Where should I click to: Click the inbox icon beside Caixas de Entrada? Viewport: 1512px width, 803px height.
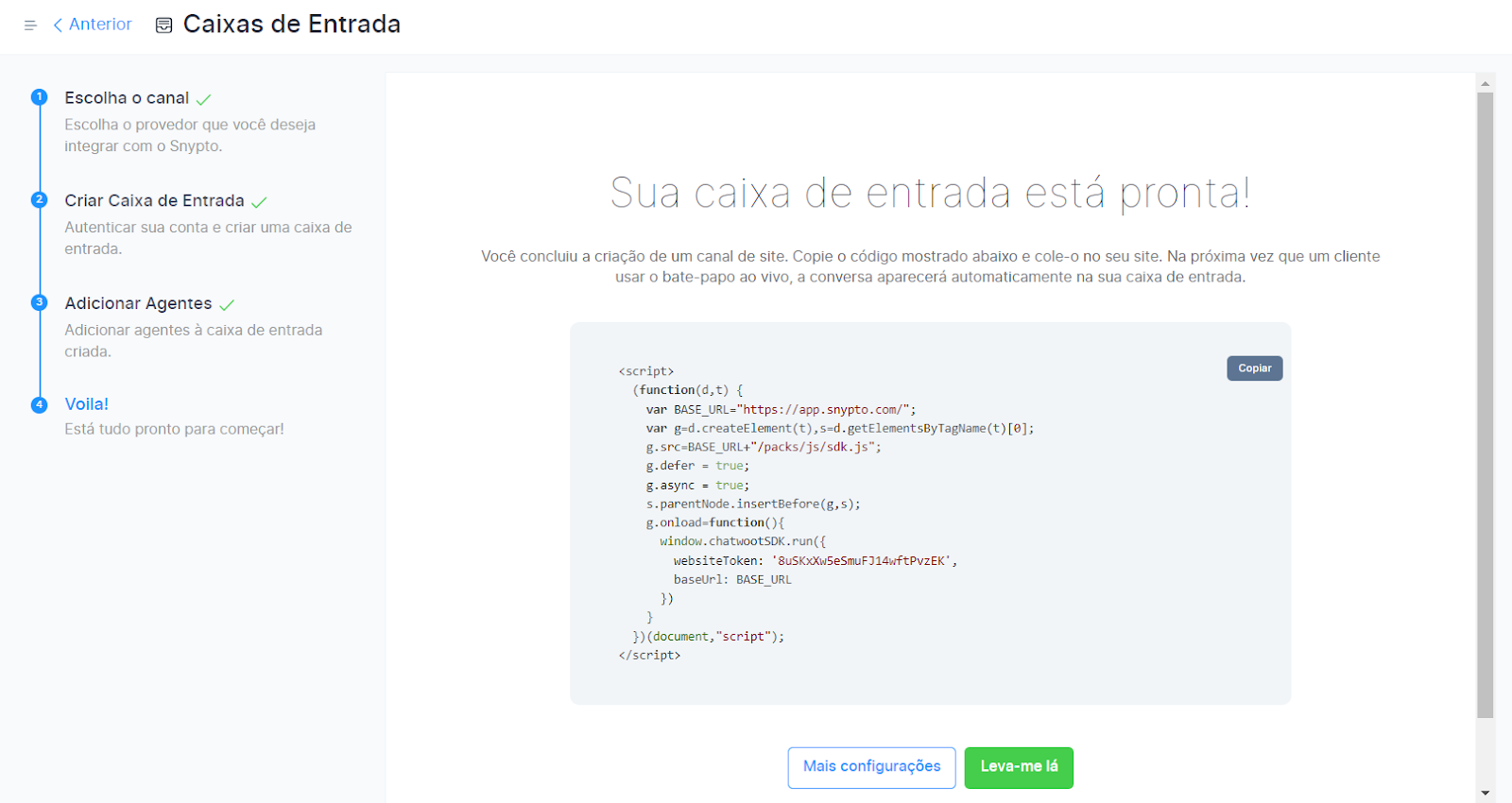pos(163,26)
